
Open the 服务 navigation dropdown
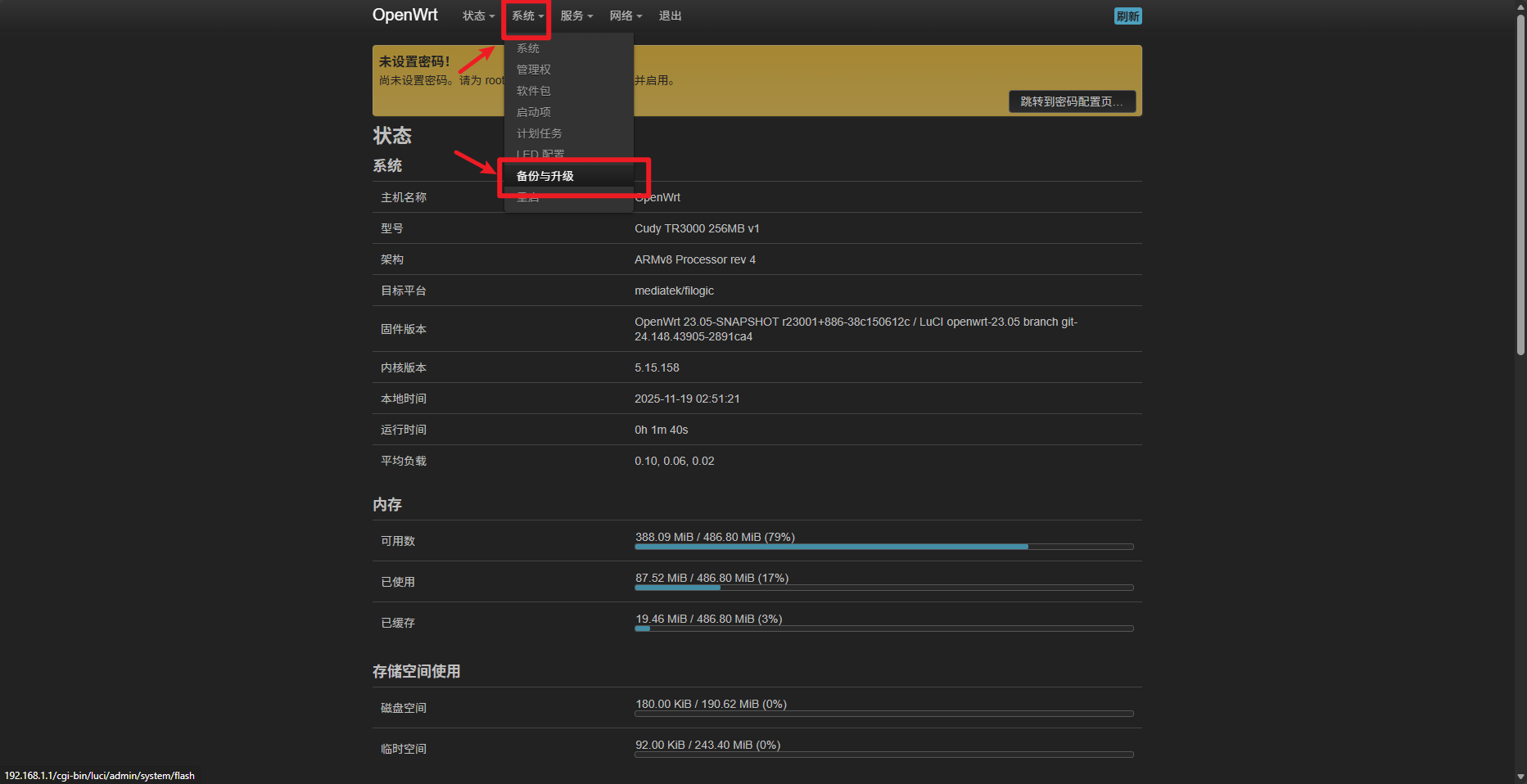pos(576,16)
